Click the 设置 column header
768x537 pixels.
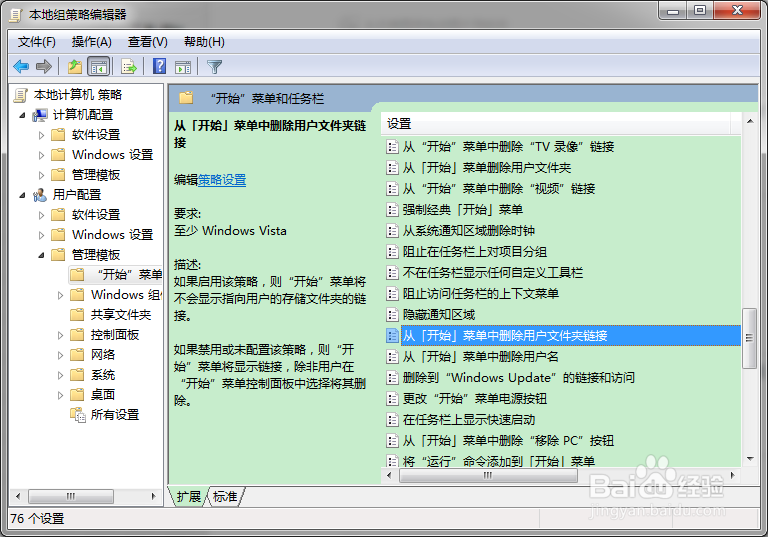[x=556, y=123]
